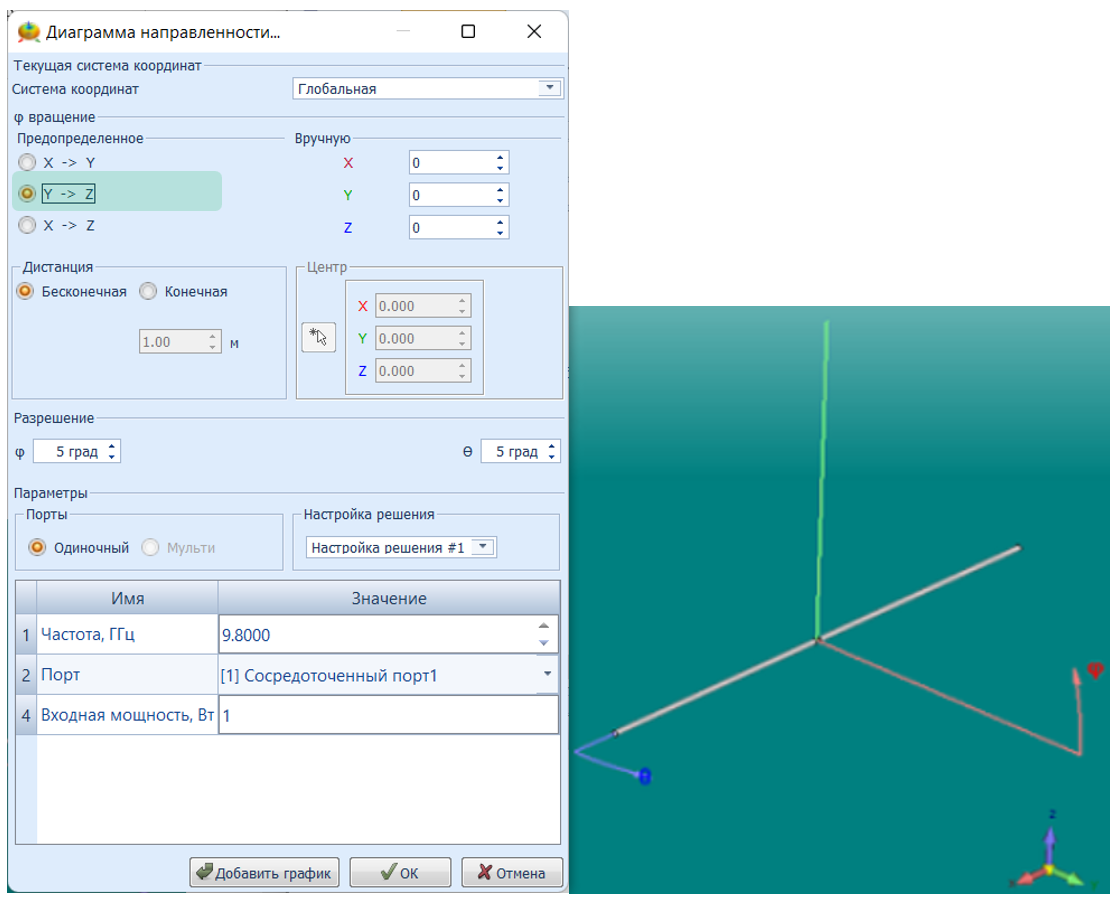Screen dimensions: 1119x901
Task: Click the red phi axis marker
Action: pos(1095,671)
